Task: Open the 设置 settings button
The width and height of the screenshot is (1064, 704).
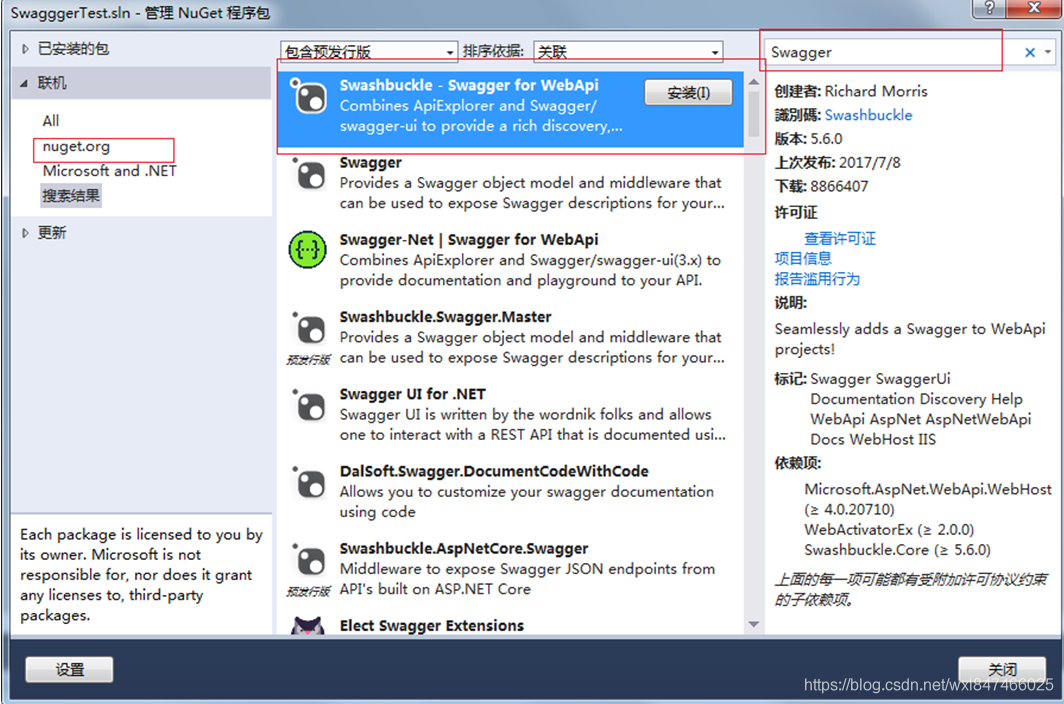Action: click(69, 669)
